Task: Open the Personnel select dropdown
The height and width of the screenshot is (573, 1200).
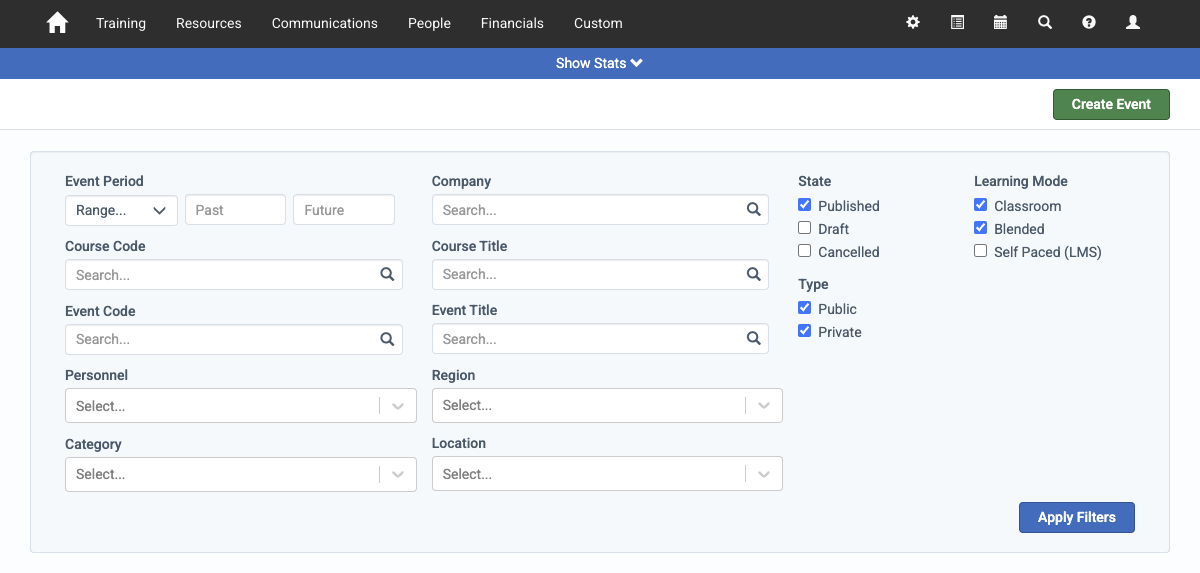Action: click(x=240, y=406)
